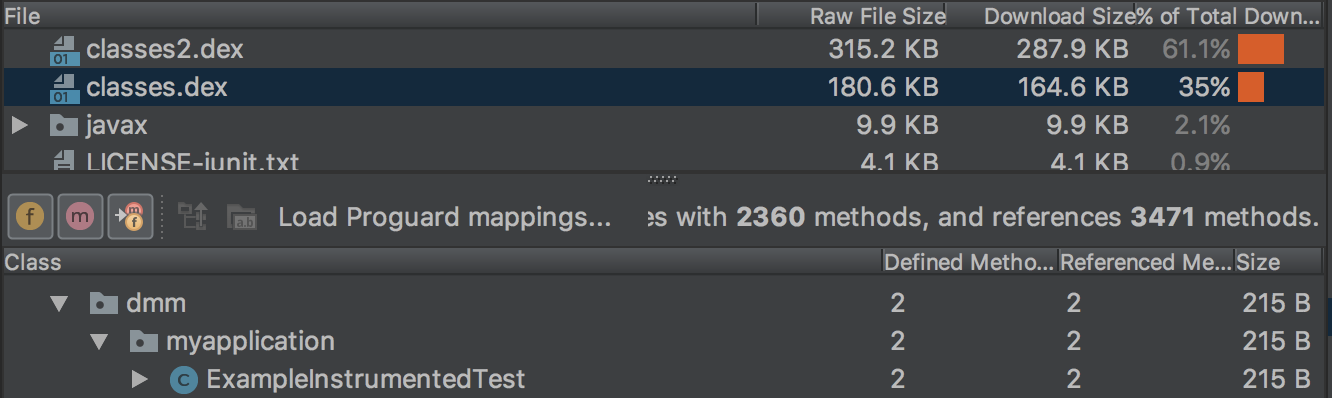Image resolution: width=1332 pixels, height=398 pixels.
Task: Collapse the dmm package node
Action: tap(59, 303)
